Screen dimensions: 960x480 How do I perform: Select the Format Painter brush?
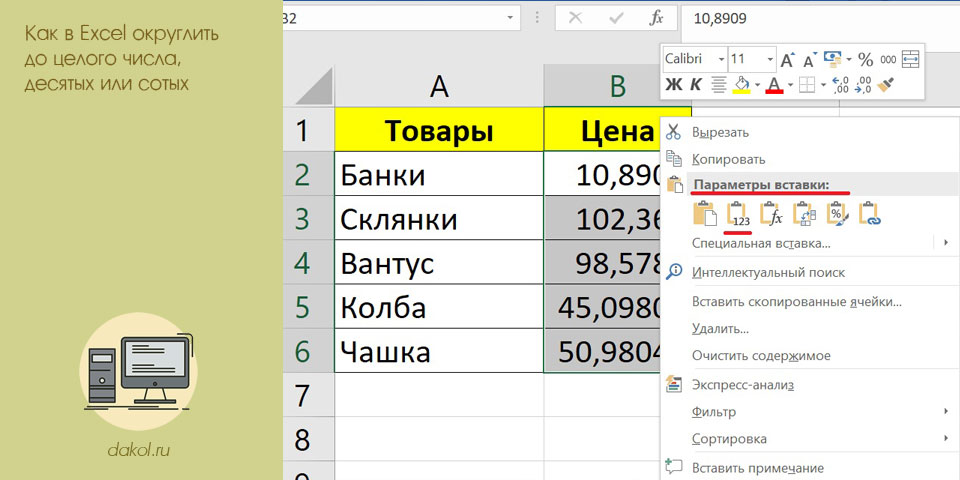[x=886, y=84]
